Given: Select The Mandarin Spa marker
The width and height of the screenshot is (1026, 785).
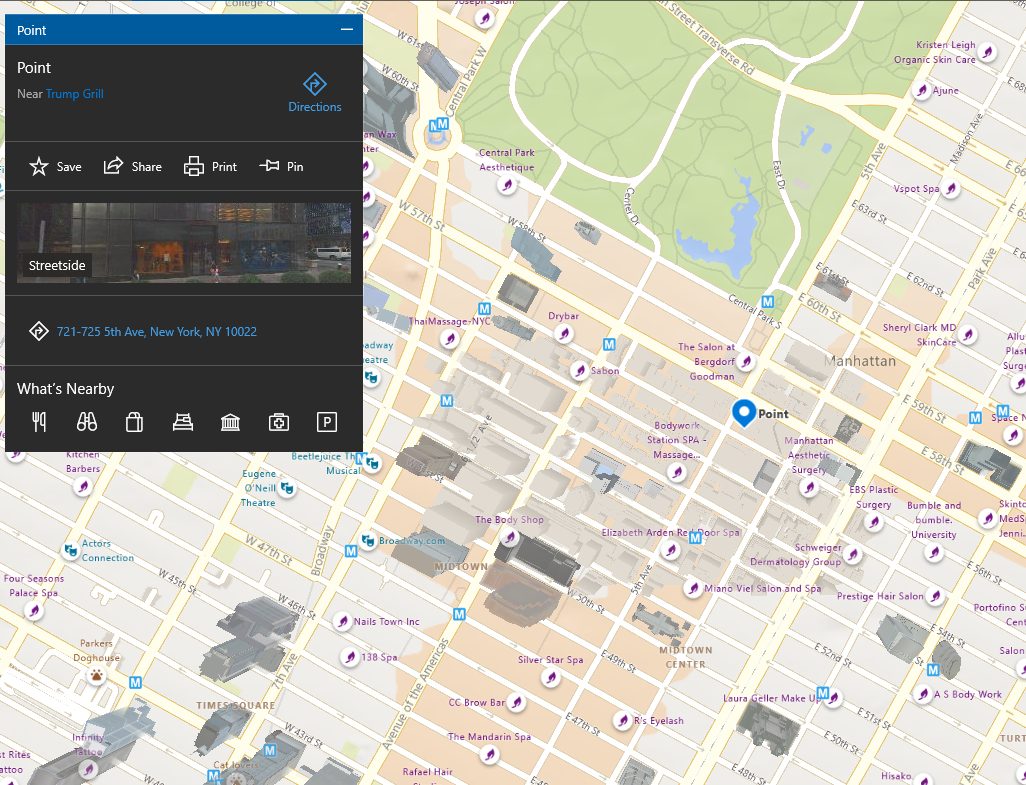Looking at the screenshot, I should [x=489, y=755].
